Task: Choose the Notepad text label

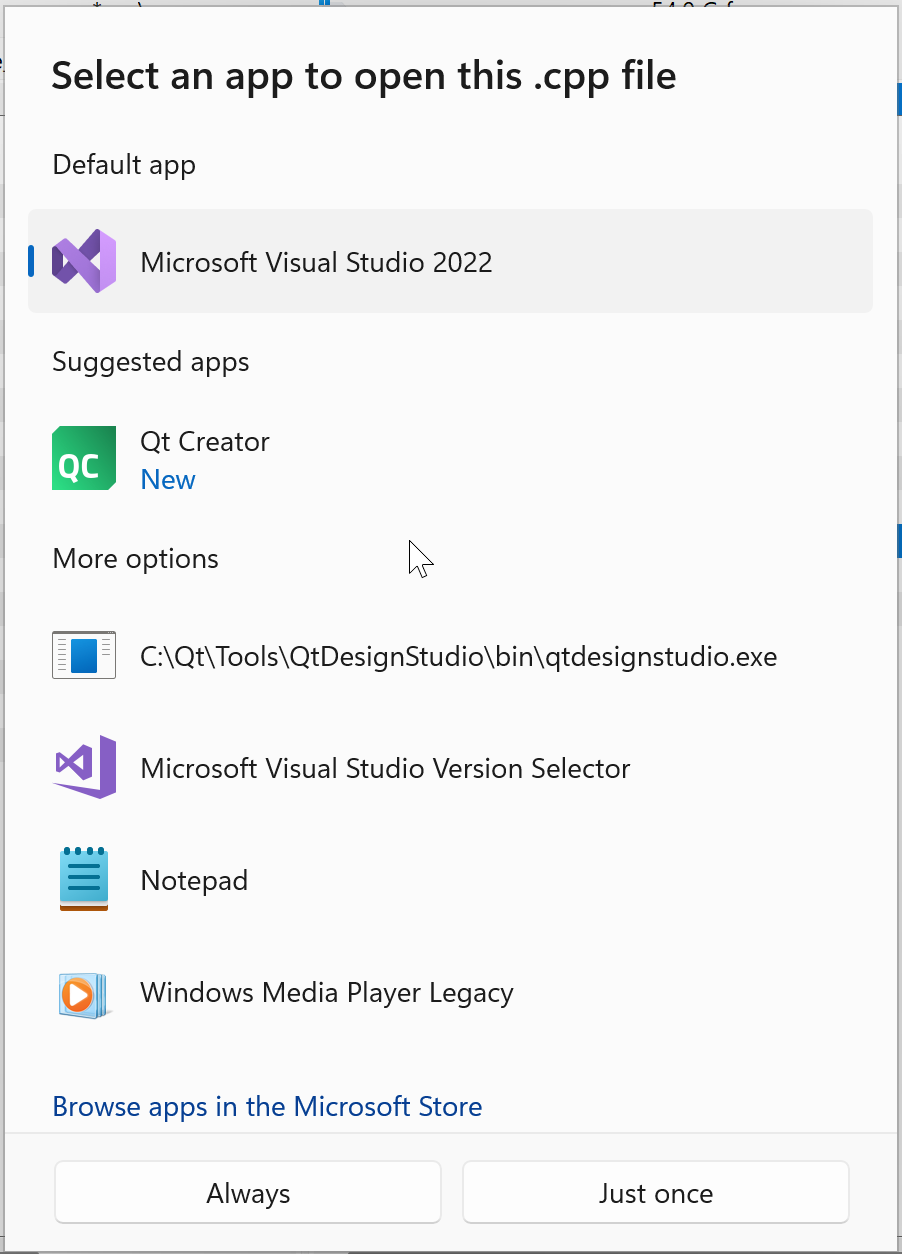Action: tap(194, 881)
